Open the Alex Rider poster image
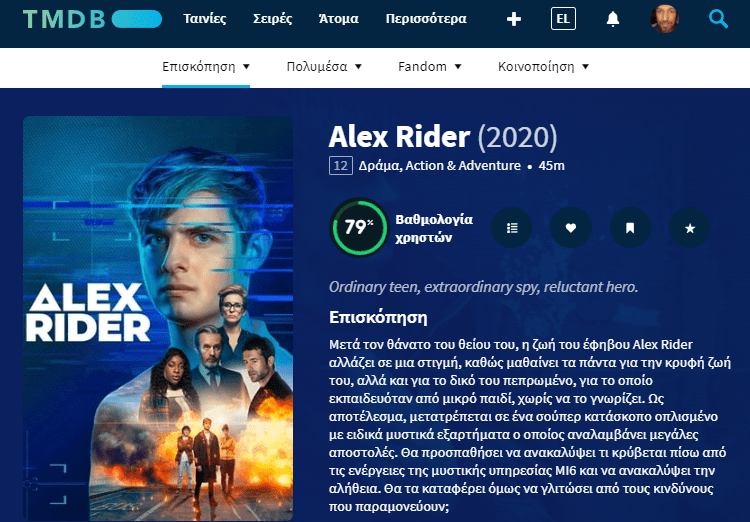Viewport: 750px width, 522px height. tap(158, 319)
